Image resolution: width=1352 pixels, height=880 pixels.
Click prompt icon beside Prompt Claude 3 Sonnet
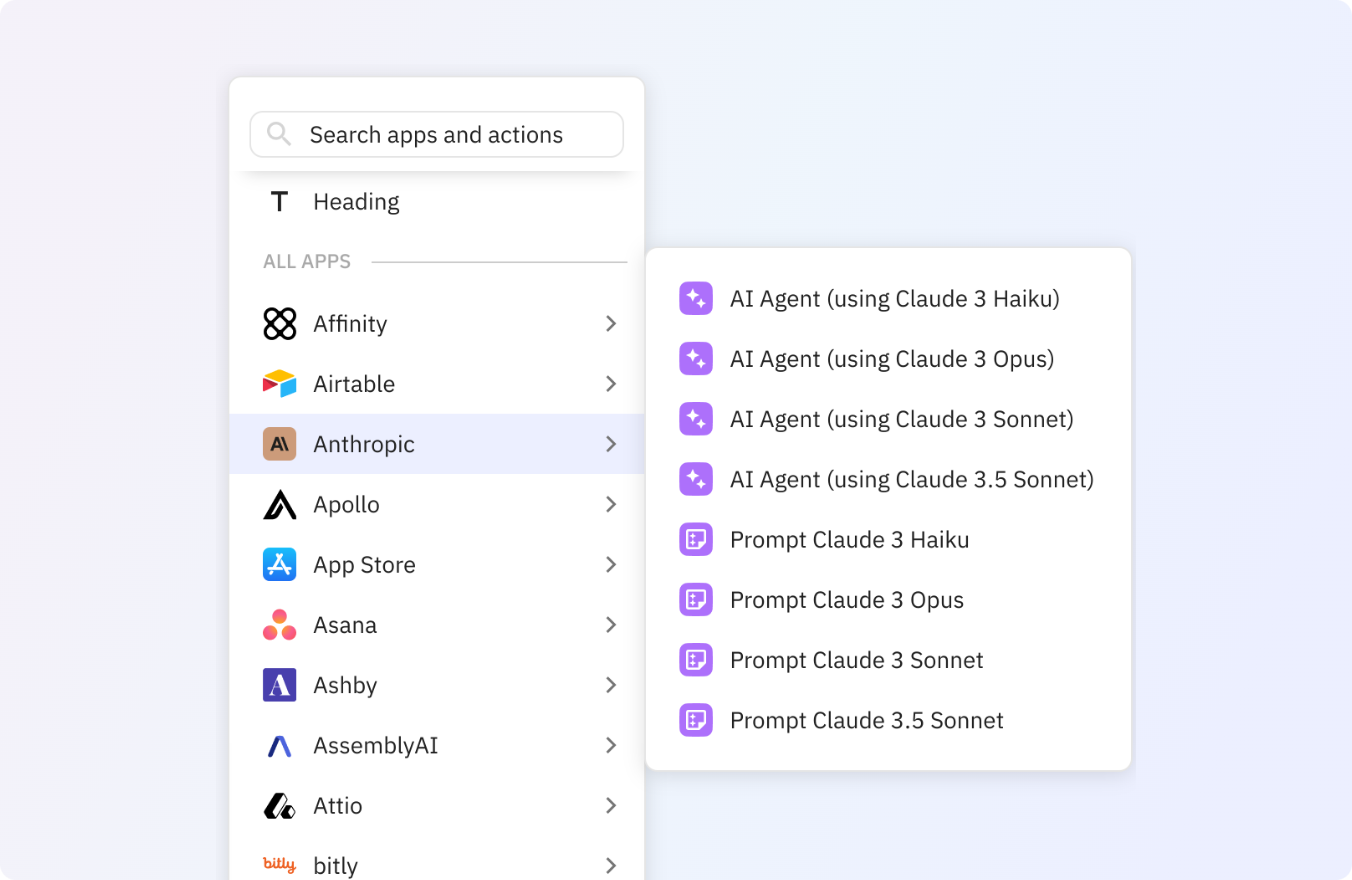pyautogui.click(x=696, y=660)
